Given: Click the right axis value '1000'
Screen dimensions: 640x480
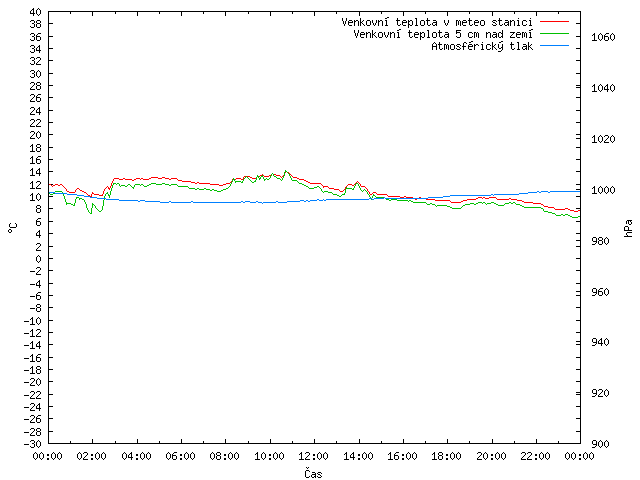Looking at the screenshot, I should pyautogui.click(x=603, y=190).
